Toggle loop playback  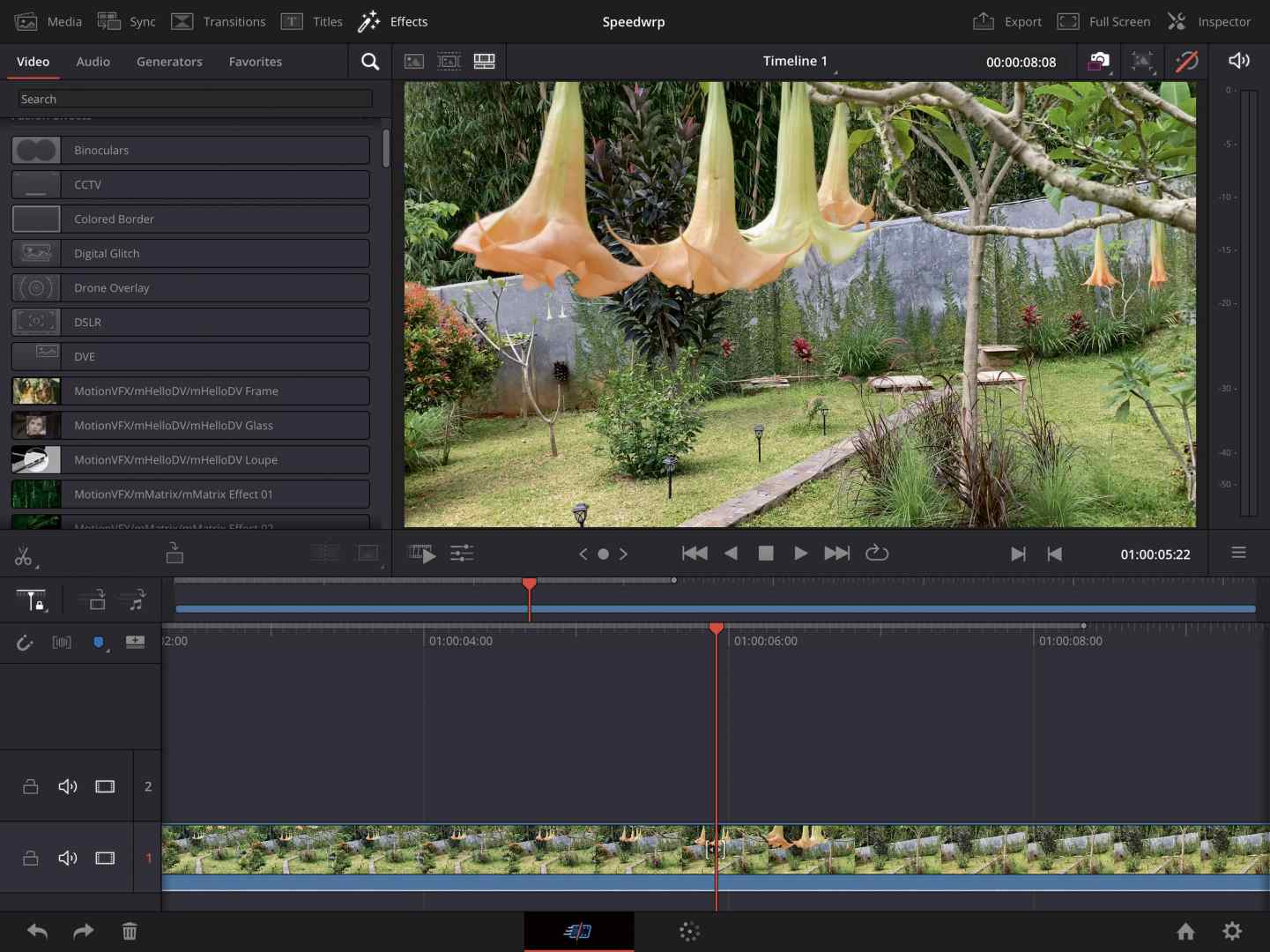pyautogui.click(x=877, y=554)
